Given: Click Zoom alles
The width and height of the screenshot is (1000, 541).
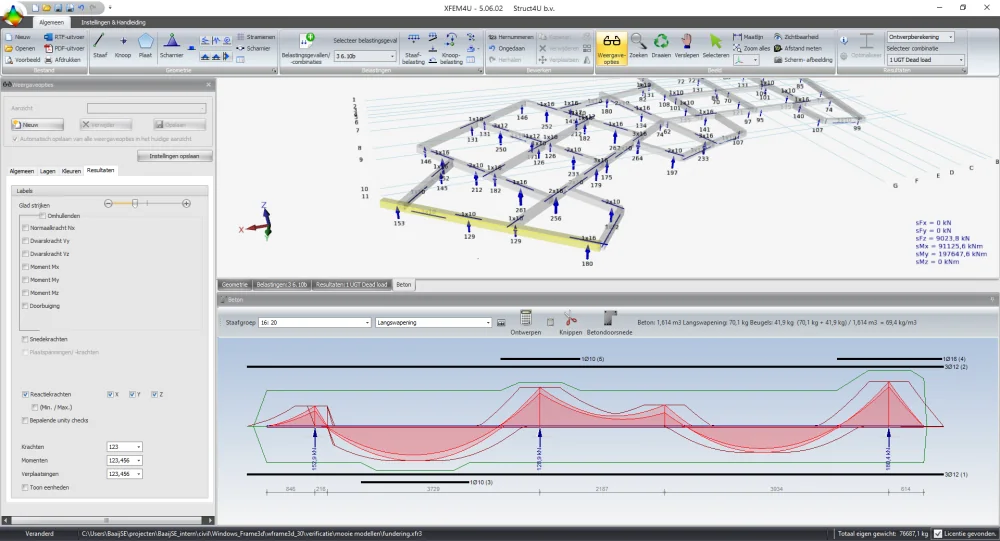Looking at the screenshot, I should pyautogui.click(x=751, y=48).
